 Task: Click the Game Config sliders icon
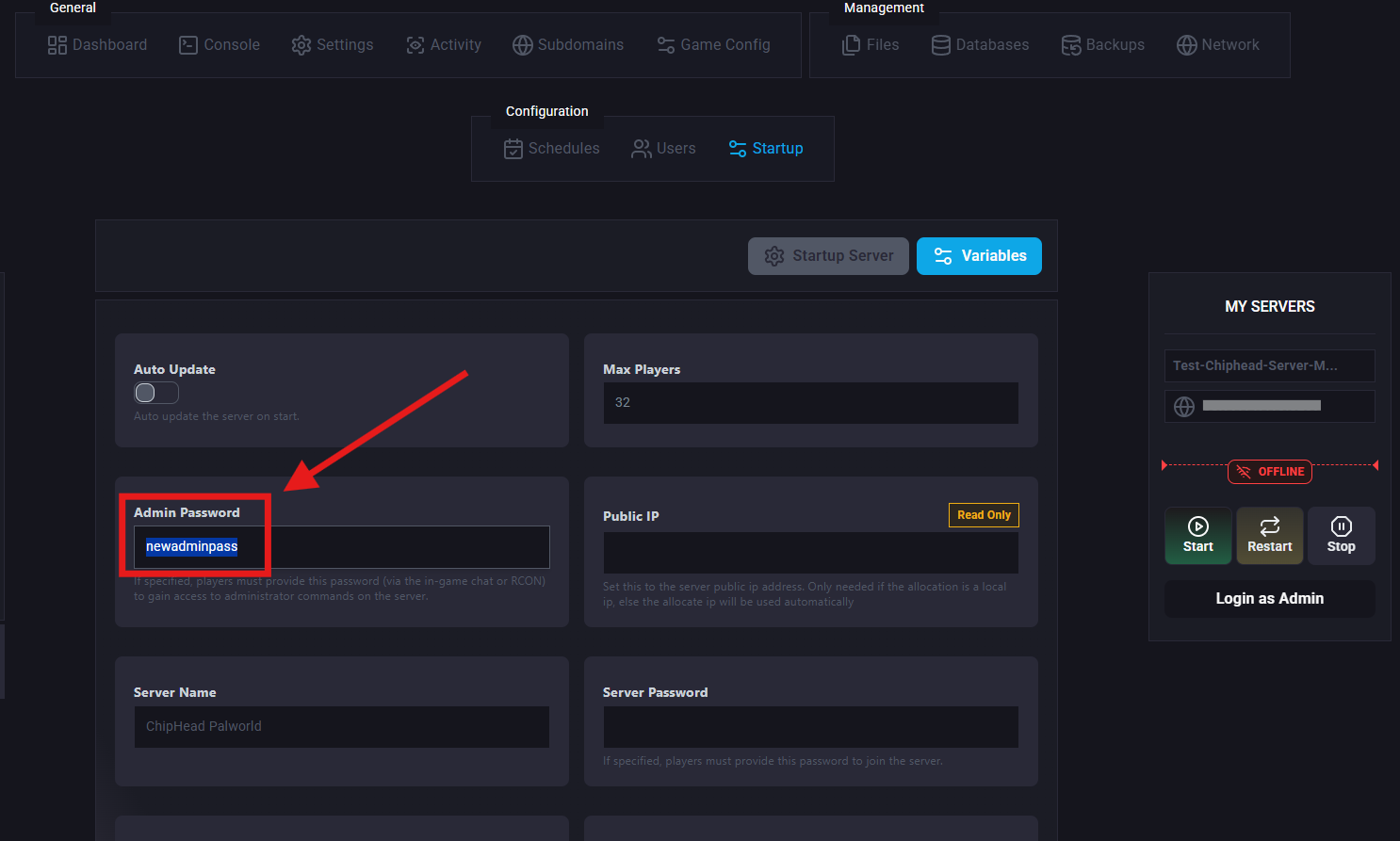[x=666, y=45]
